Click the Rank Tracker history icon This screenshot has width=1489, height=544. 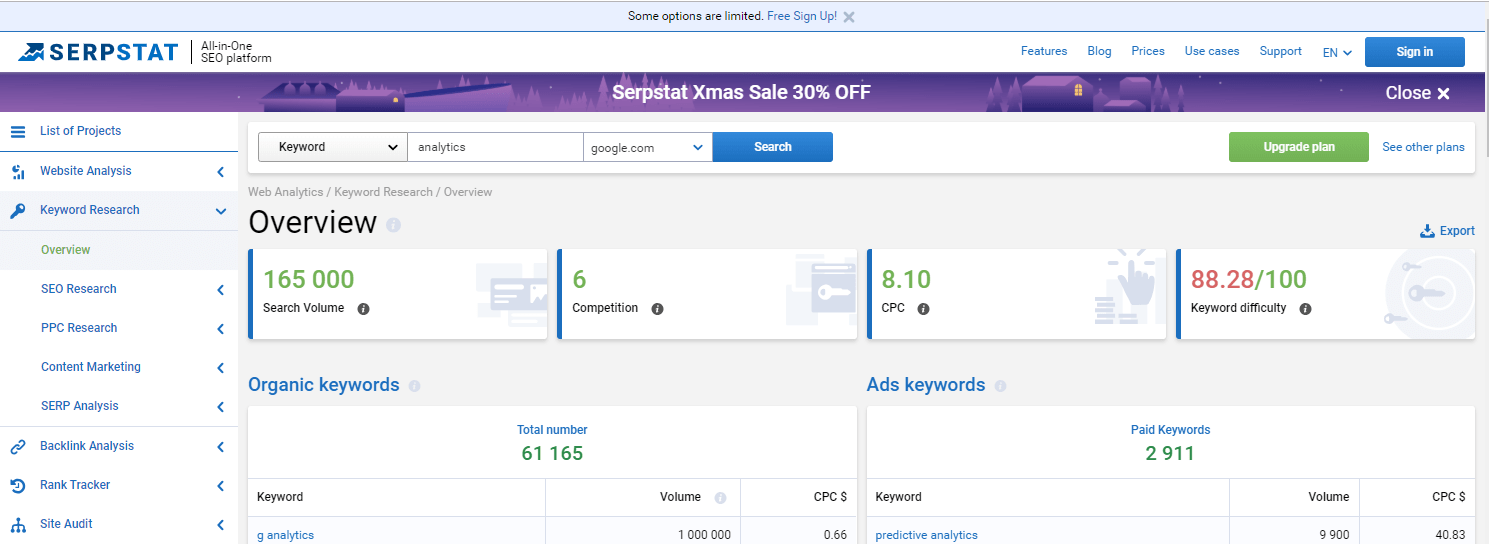pyautogui.click(x=18, y=485)
